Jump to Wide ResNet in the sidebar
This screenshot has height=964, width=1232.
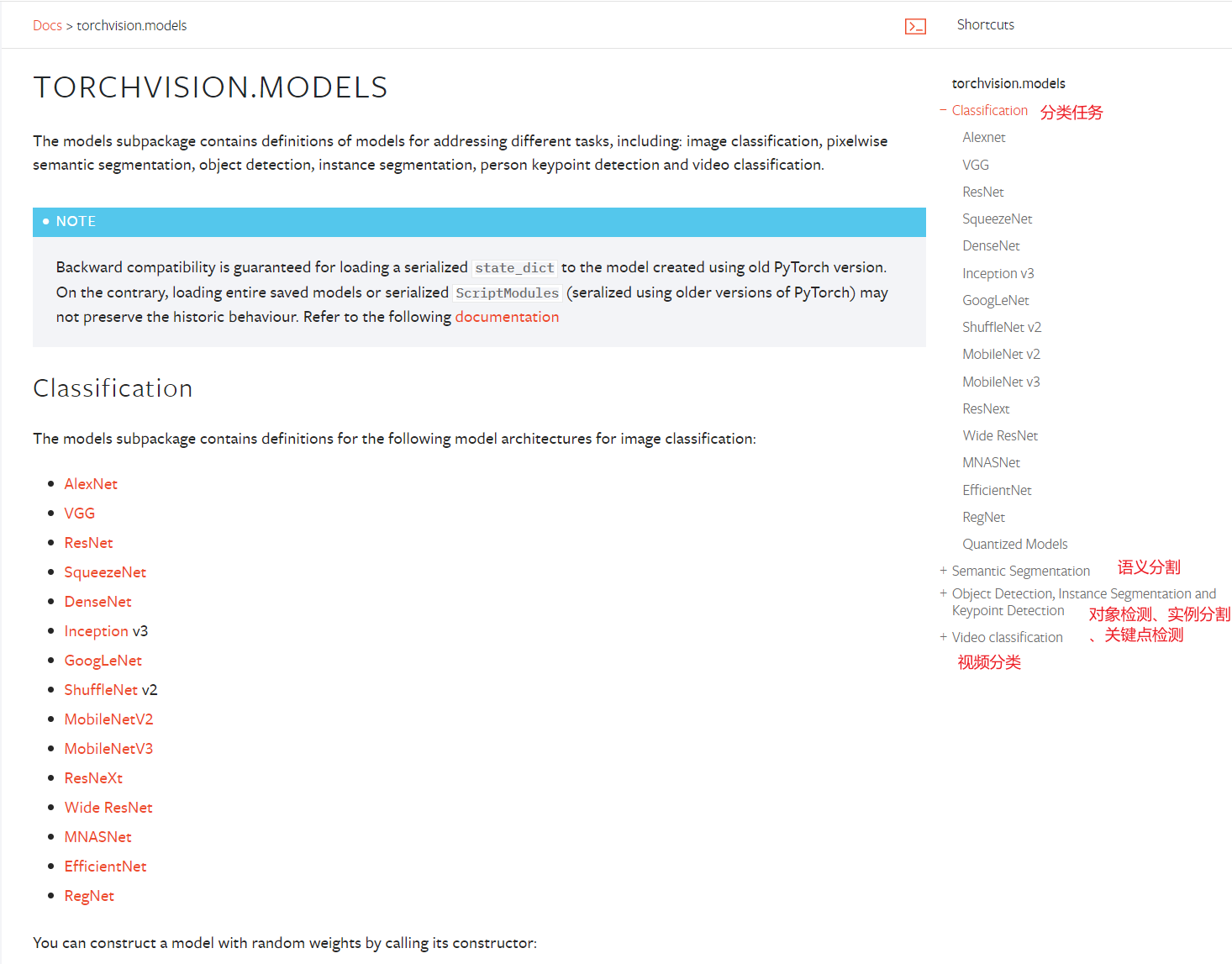pos(1000,435)
